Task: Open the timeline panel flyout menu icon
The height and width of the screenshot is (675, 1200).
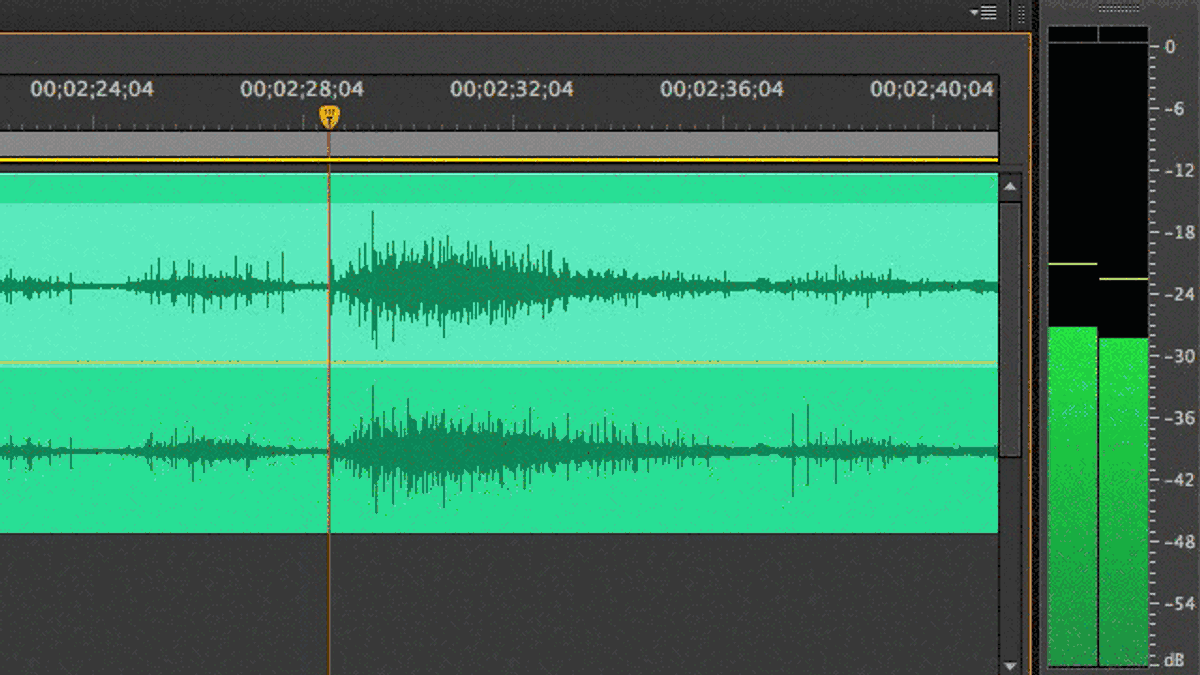Action: coord(984,12)
